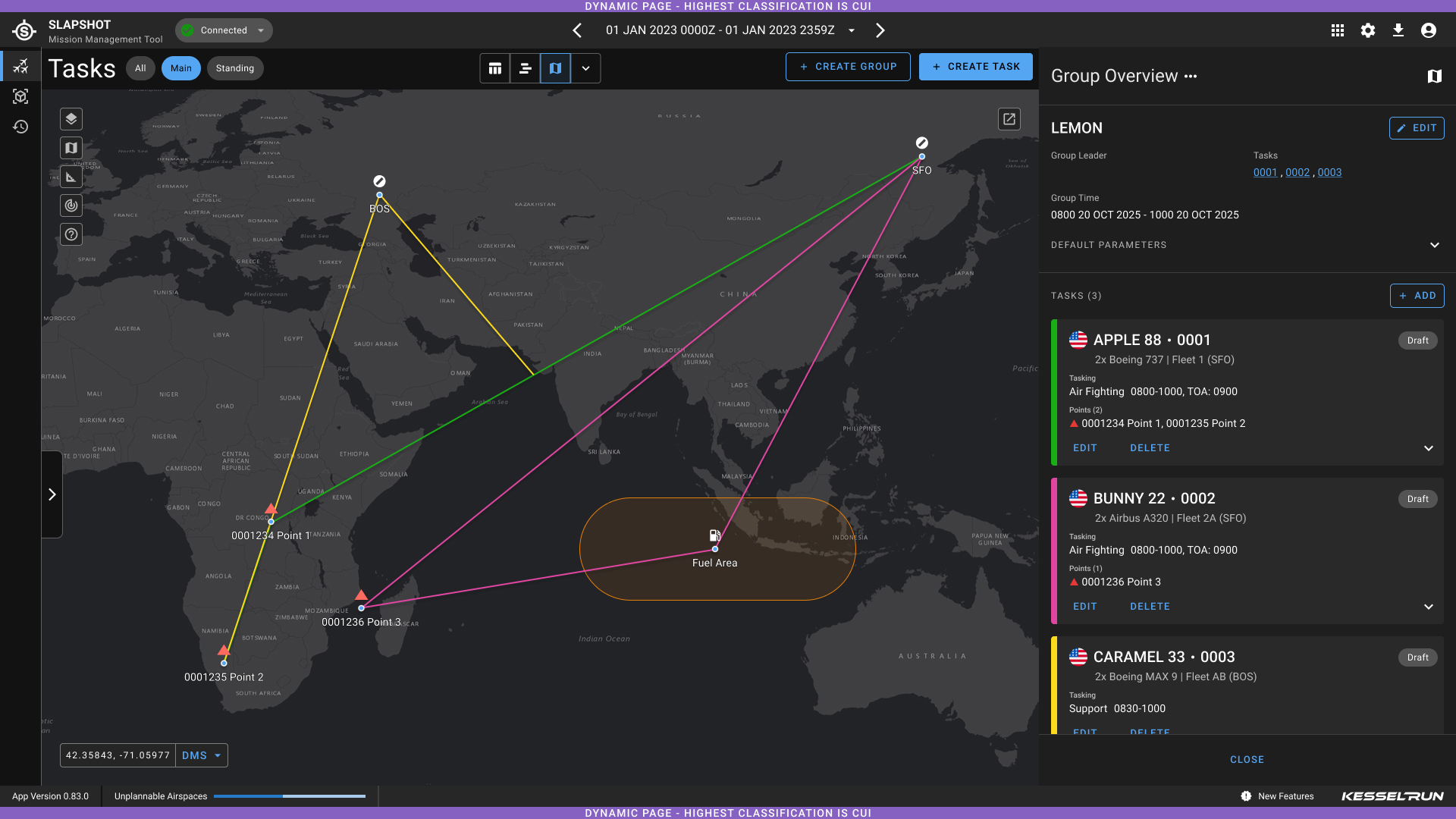The image size is (1456, 819).
Task: Select the measure angle tool icon
Action: [71, 177]
